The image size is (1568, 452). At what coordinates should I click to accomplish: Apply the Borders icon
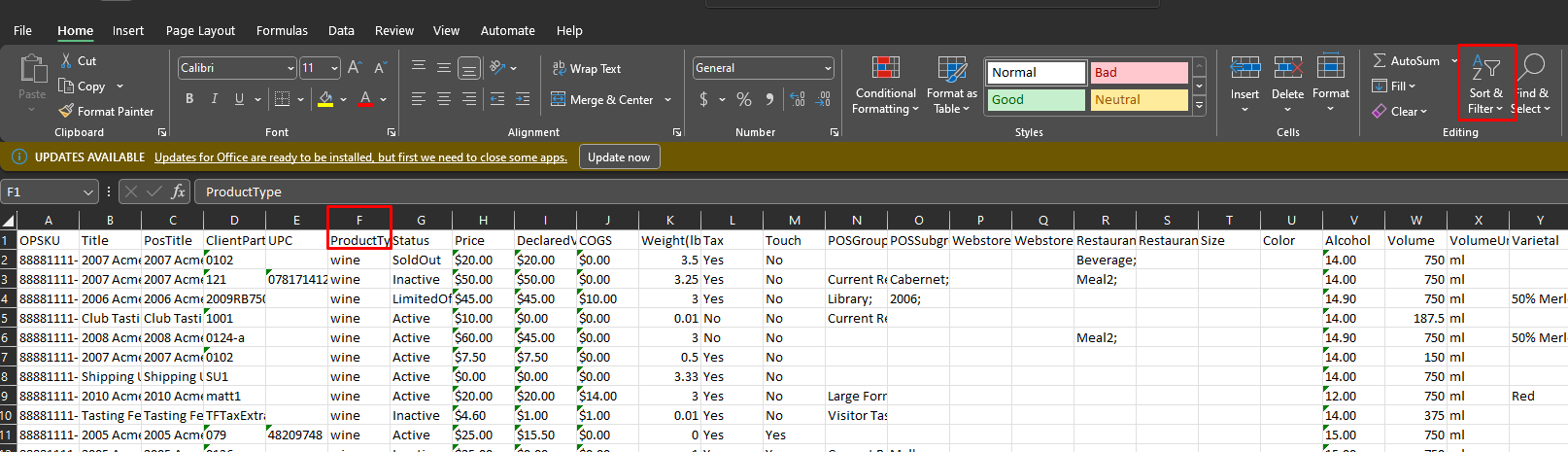(x=282, y=98)
